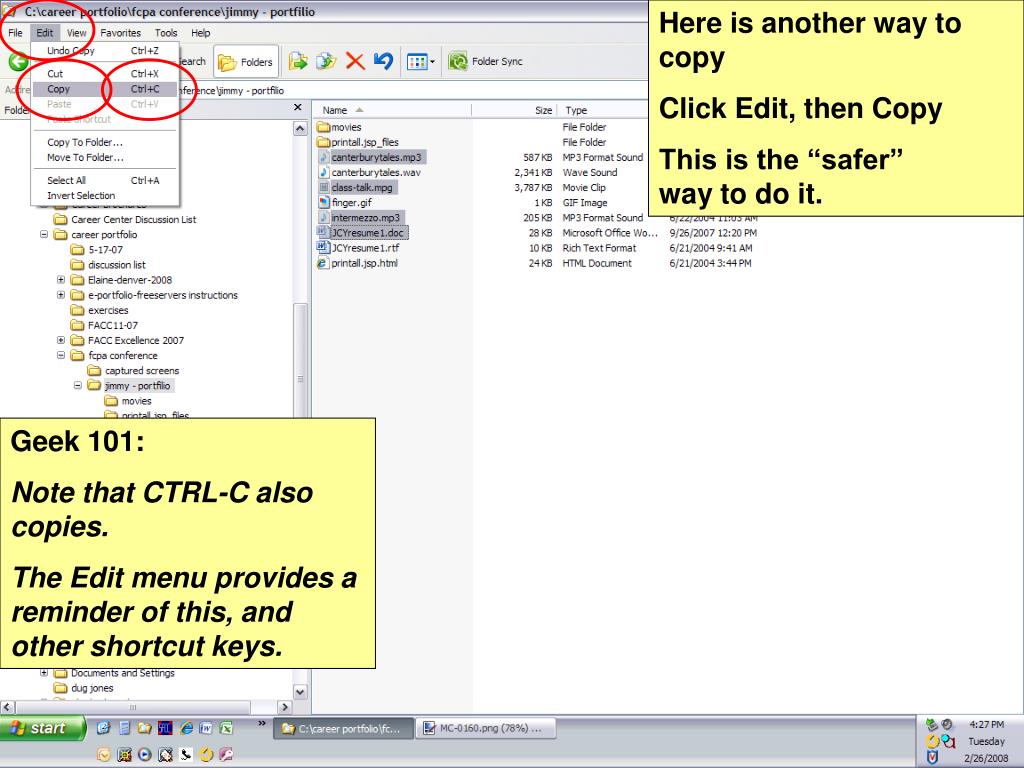Collapse the fcpa conference tree node

point(61,355)
